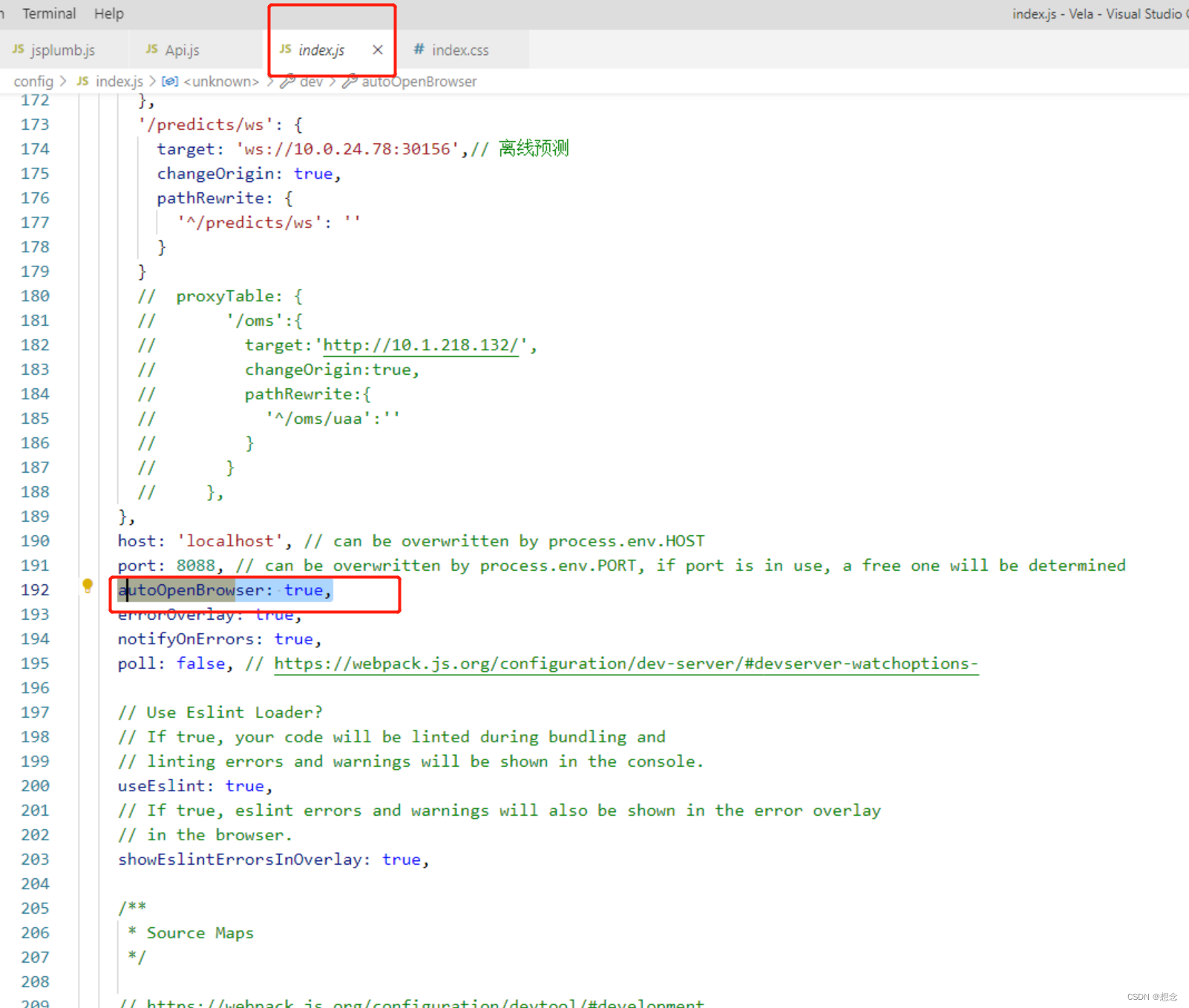
Task: Open the http://10.1.218.132/ link
Action: [421, 345]
